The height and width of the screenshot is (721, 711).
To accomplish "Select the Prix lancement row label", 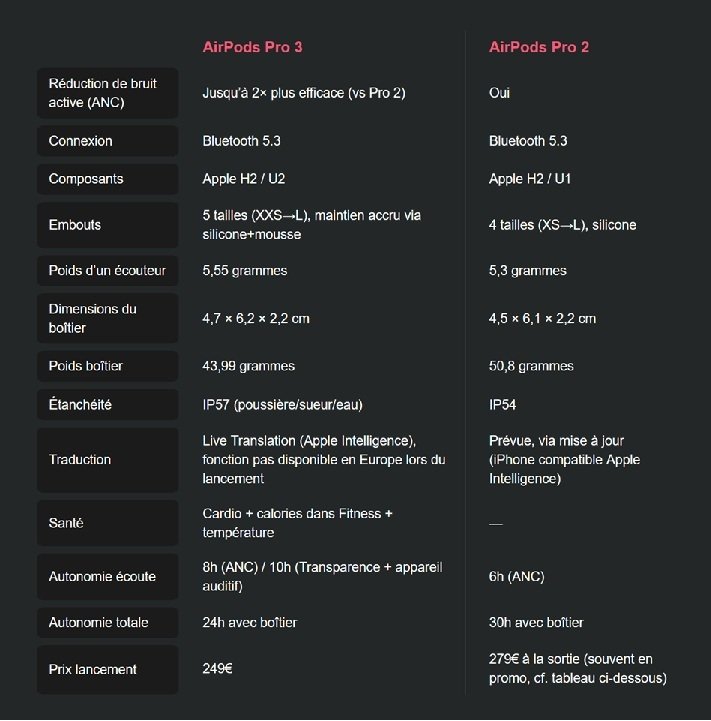I will click(x=93, y=669).
